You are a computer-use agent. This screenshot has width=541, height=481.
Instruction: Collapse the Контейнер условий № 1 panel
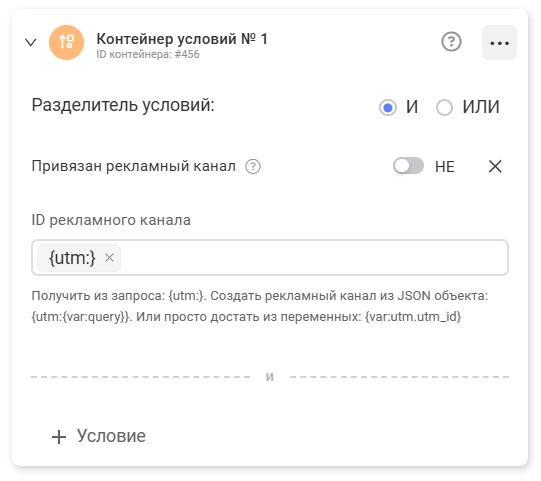pos(31,42)
